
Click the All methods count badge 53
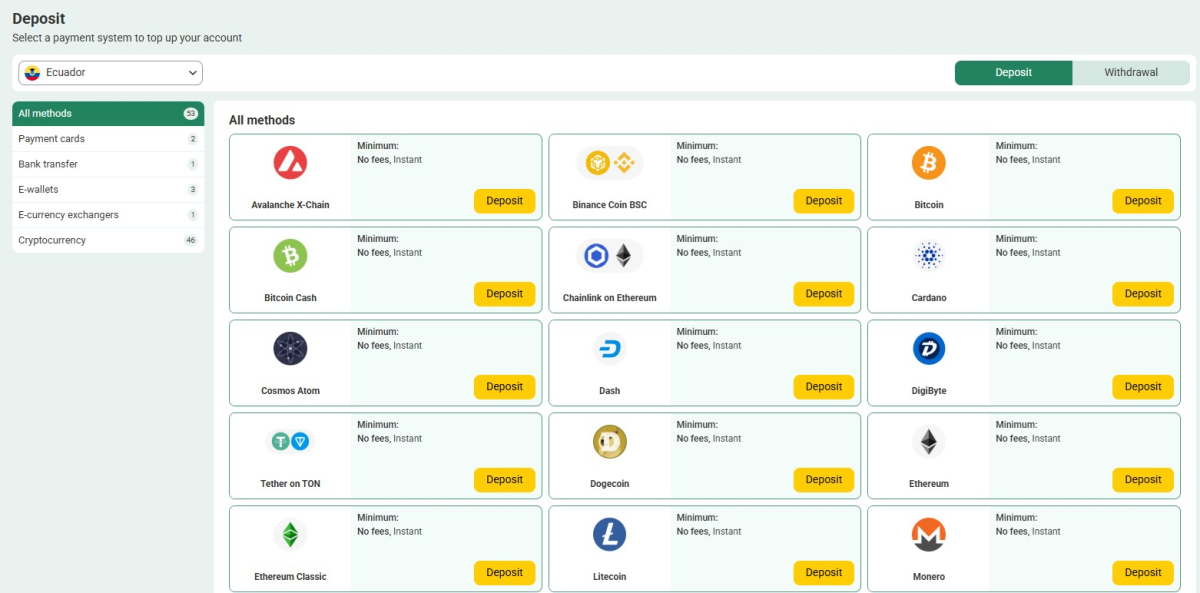coord(191,114)
